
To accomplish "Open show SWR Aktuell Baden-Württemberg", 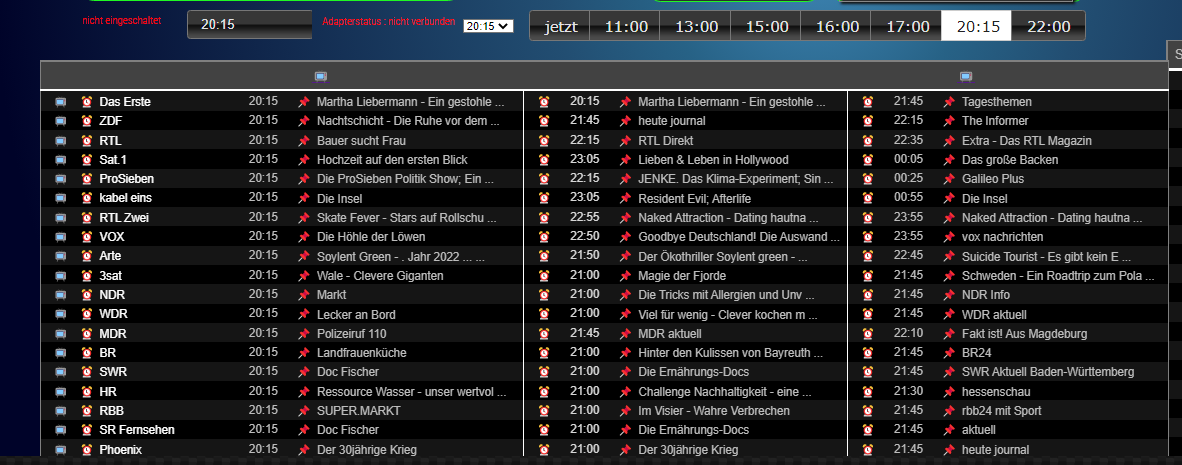I will [x=1048, y=372].
